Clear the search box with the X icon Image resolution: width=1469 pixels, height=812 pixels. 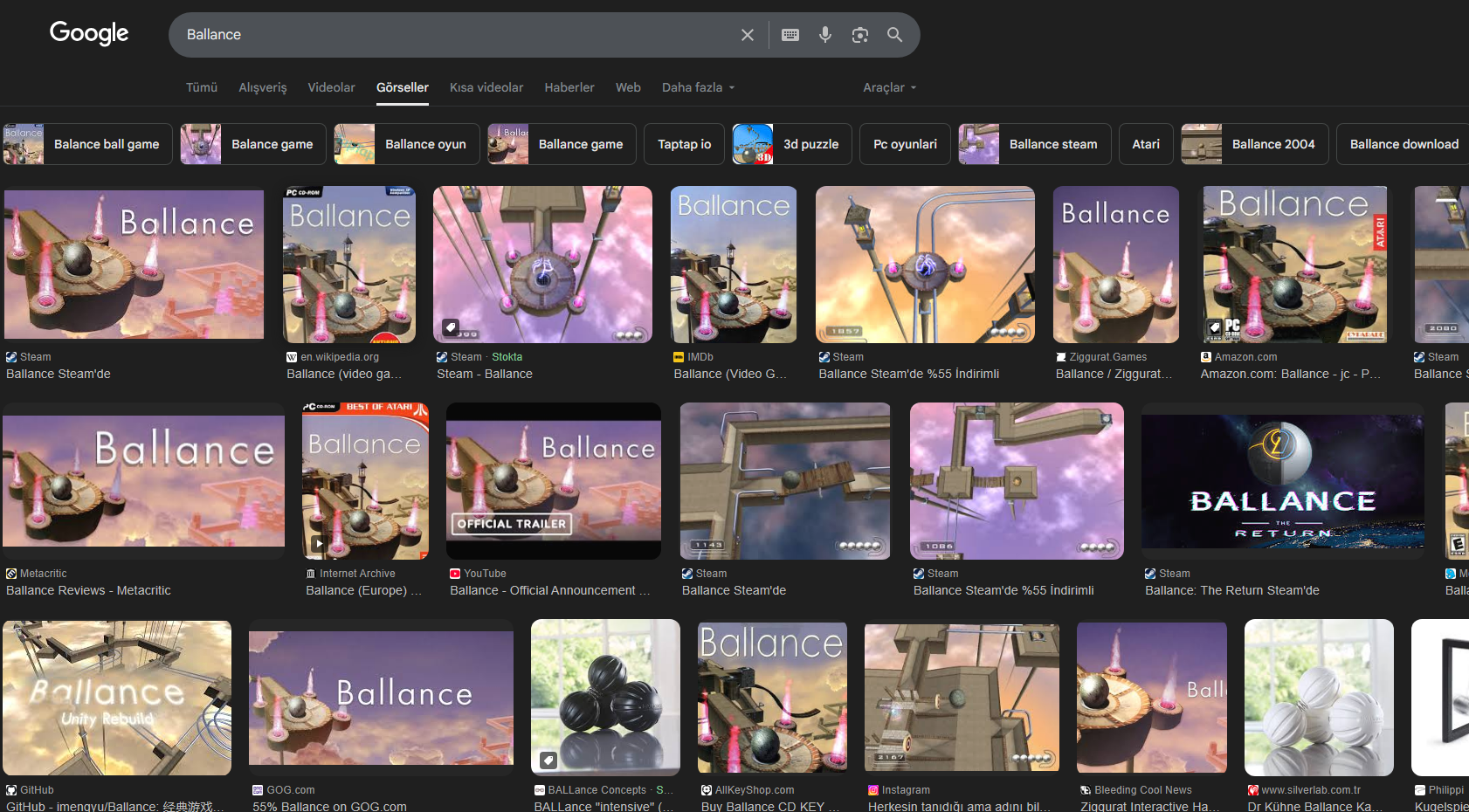tap(748, 35)
